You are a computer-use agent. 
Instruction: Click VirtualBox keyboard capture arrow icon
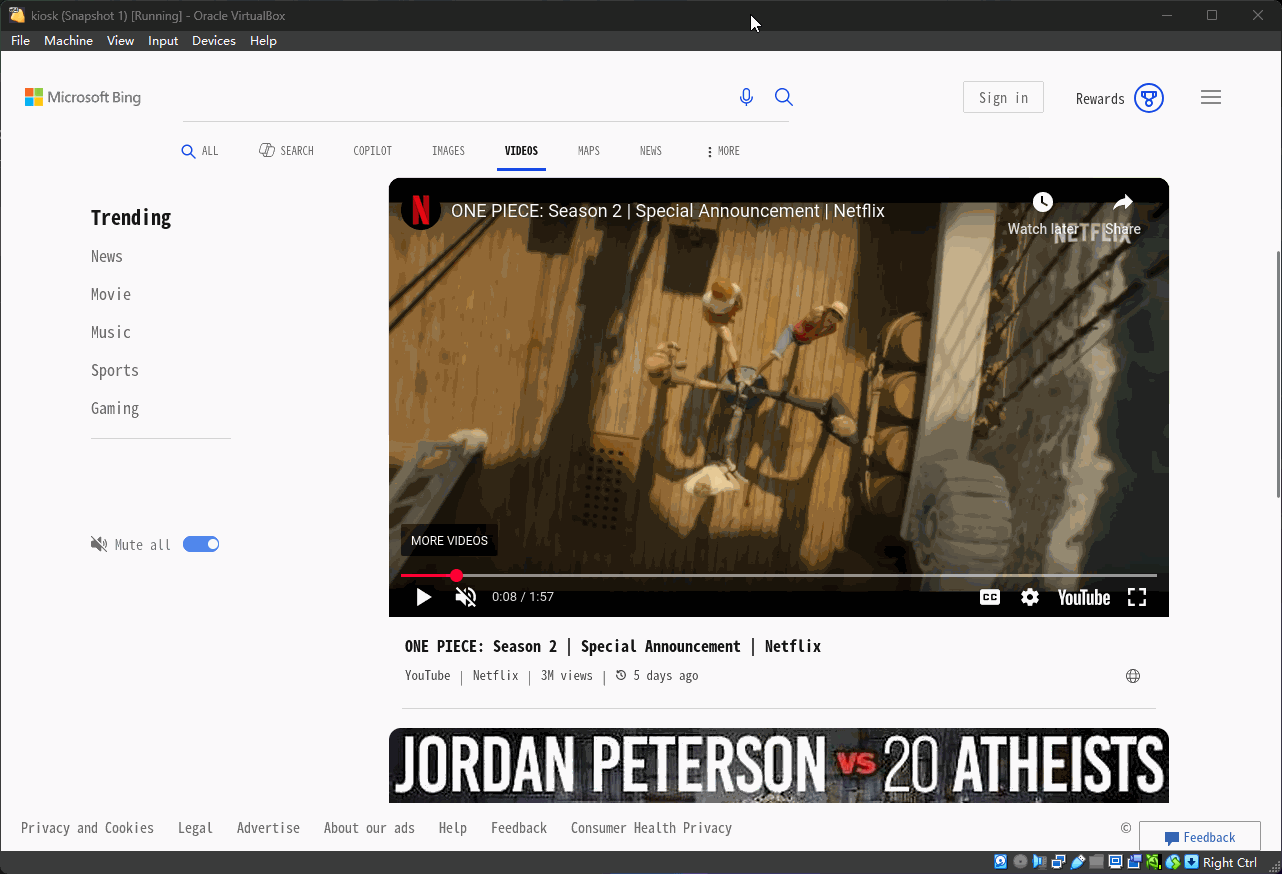(1191, 862)
